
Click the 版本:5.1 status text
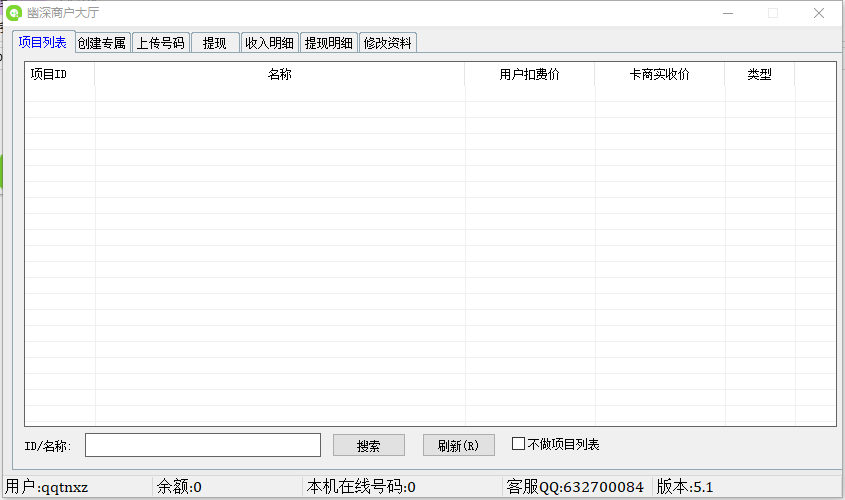coord(685,487)
